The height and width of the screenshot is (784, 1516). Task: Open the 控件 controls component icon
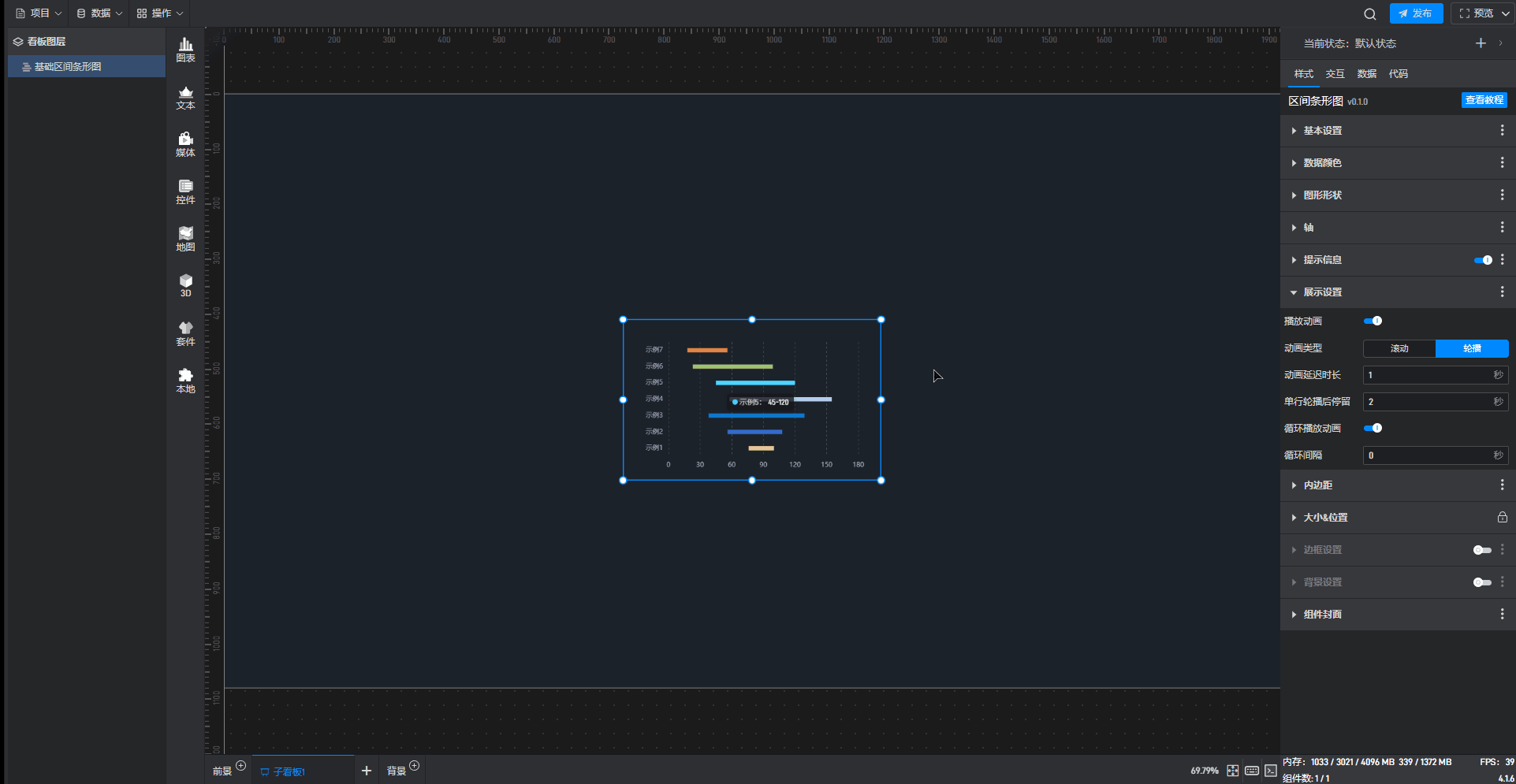pyautogui.click(x=185, y=191)
